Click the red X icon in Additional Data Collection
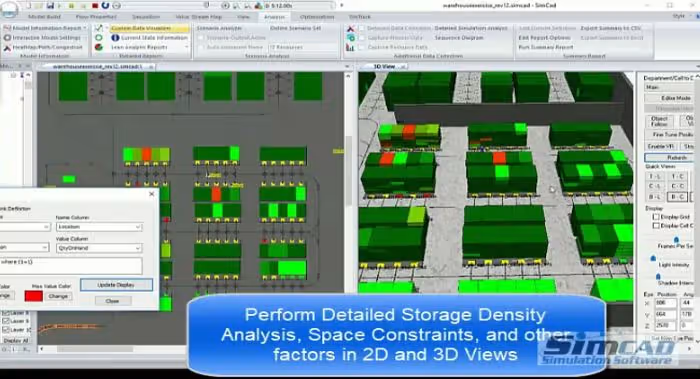700x379 pixels. tap(350, 28)
